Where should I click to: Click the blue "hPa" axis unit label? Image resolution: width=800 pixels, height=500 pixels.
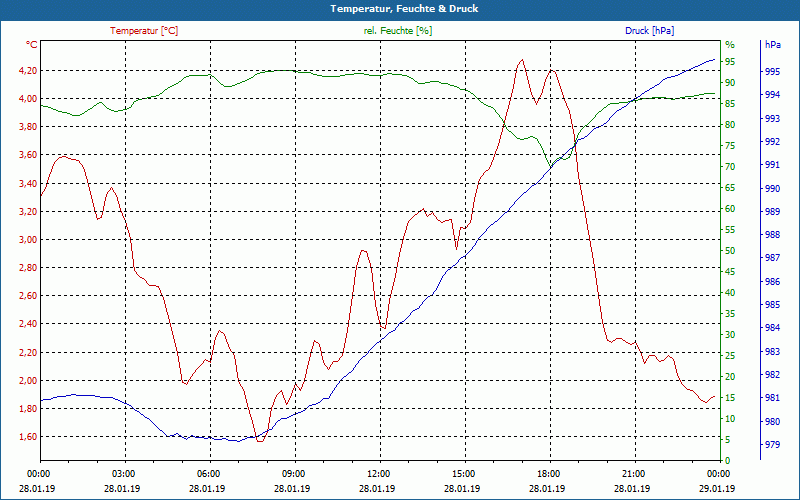click(772, 45)
